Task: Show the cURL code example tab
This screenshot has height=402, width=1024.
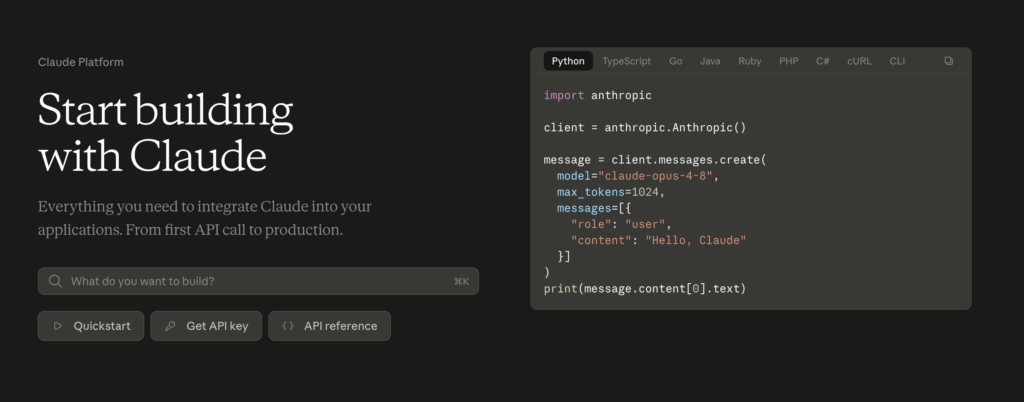Action: point(859,61)
